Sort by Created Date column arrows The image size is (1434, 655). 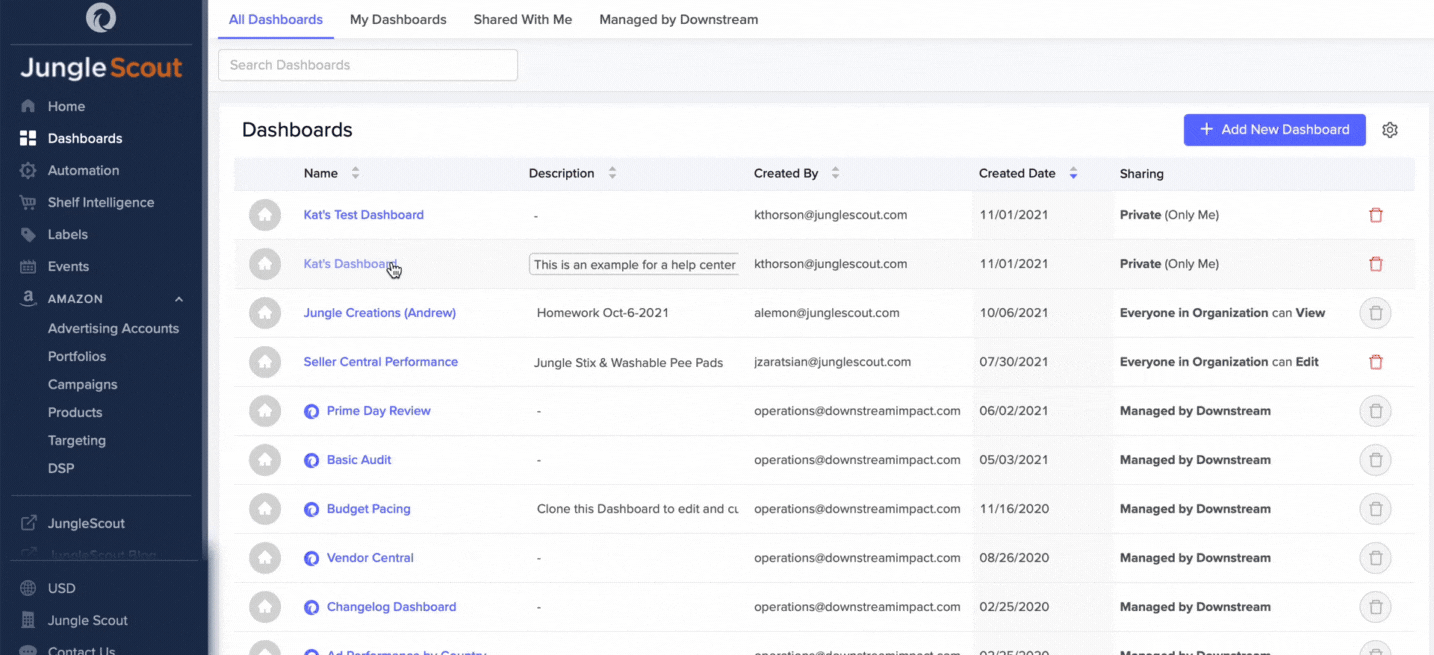click(x=1073, y=173)
